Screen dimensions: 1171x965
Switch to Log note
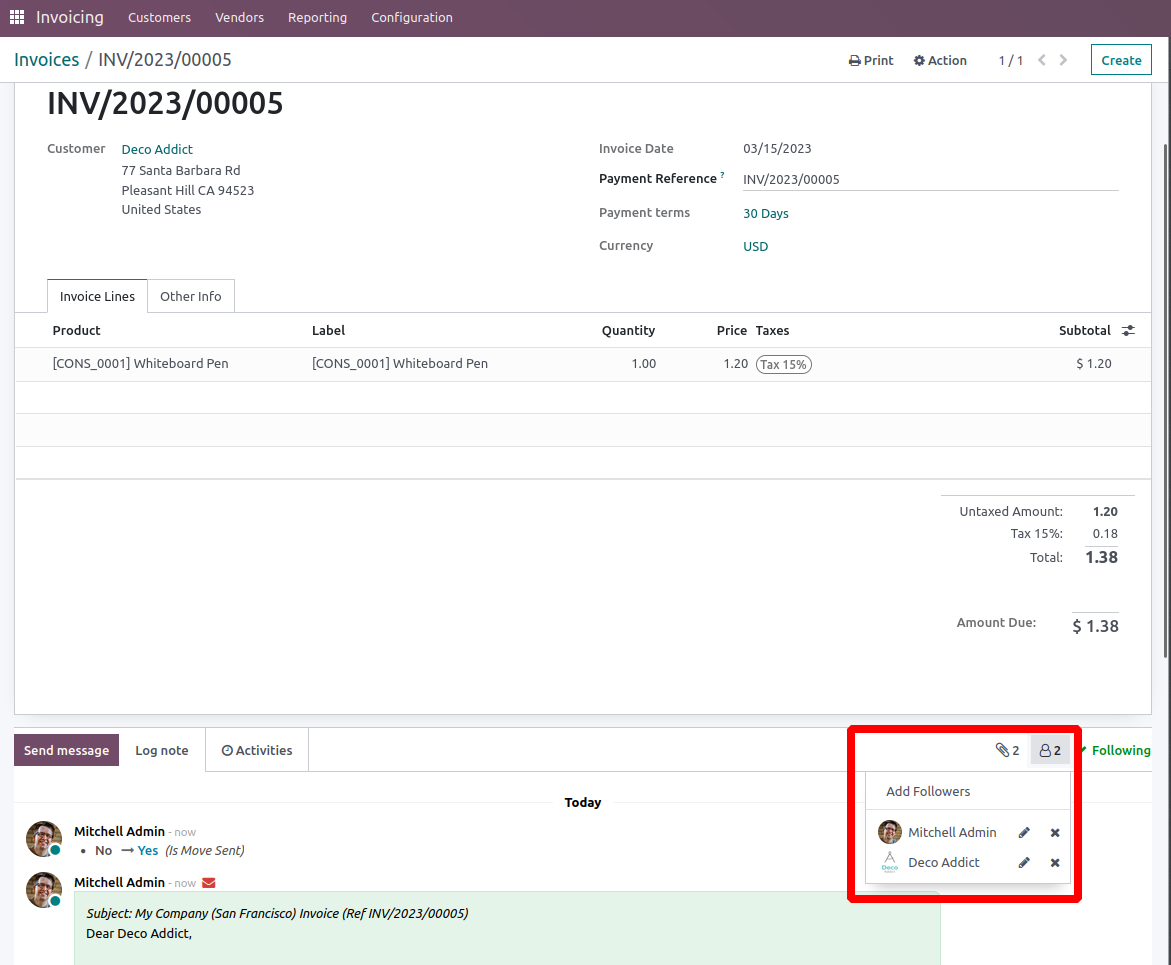pyautogui.click(x=161, y=750)
